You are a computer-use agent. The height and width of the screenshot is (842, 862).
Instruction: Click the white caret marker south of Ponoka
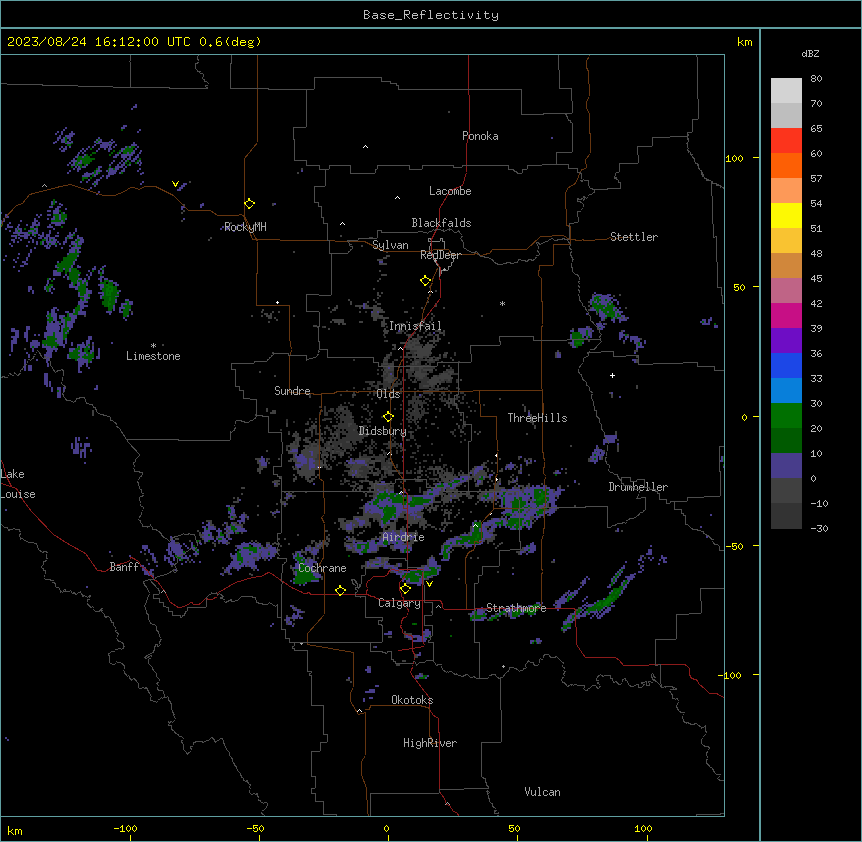click(366, 147)
